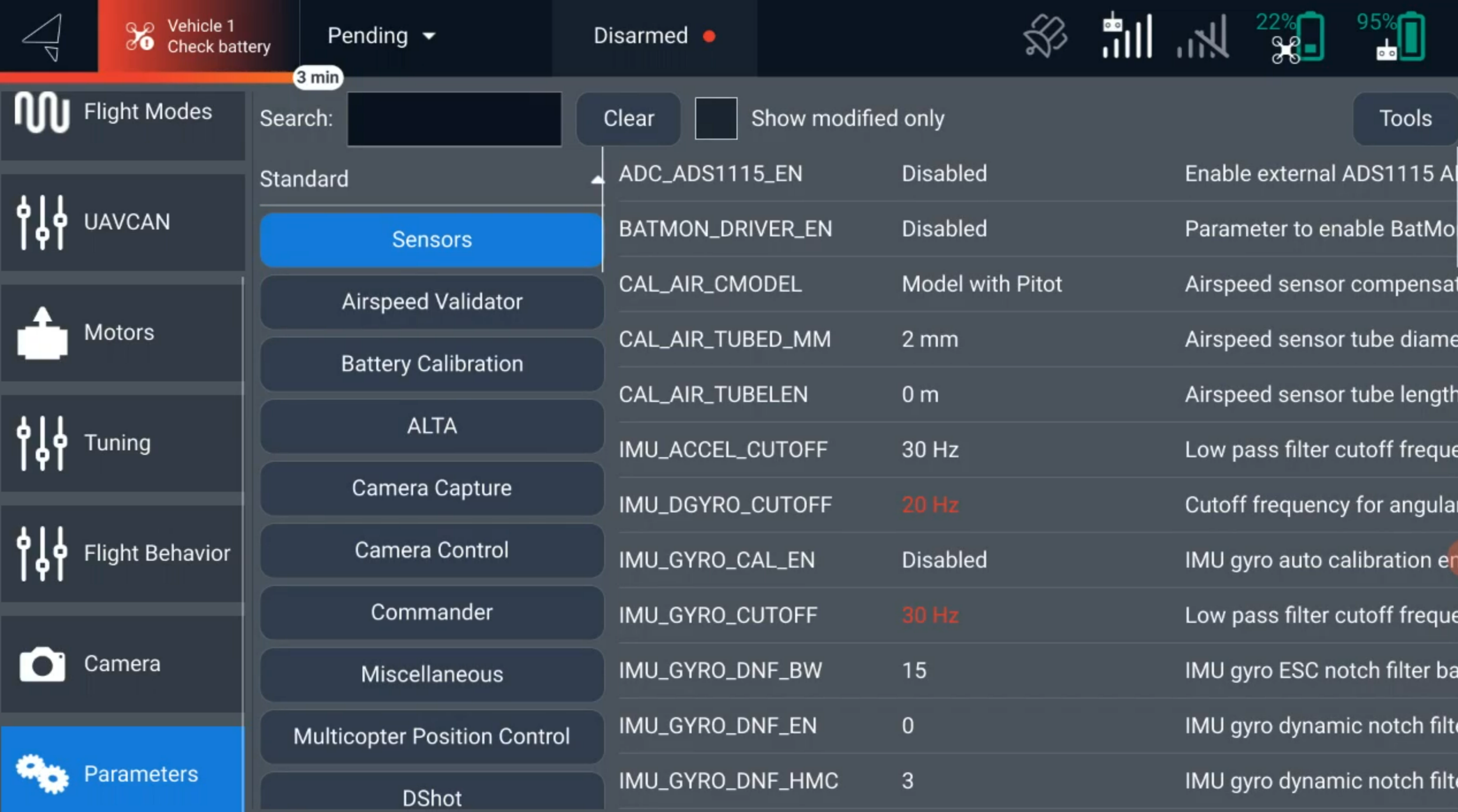Open the Tools menu

pos(1404,118)
